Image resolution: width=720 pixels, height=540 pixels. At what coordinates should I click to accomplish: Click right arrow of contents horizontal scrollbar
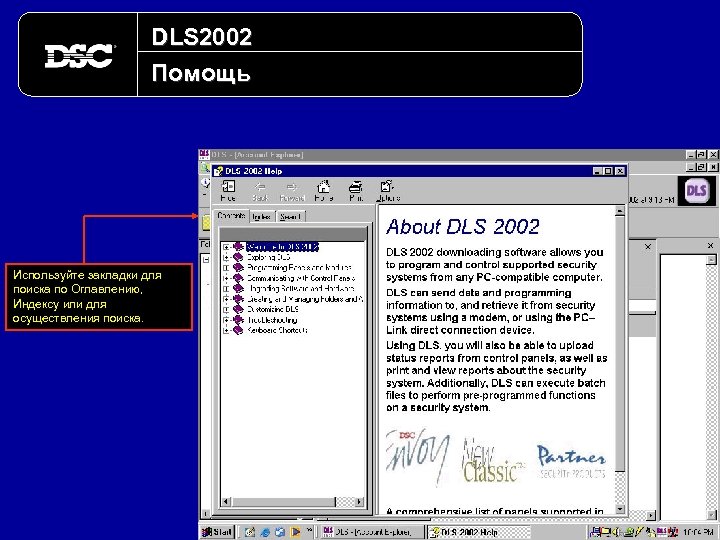coord(360,502)
